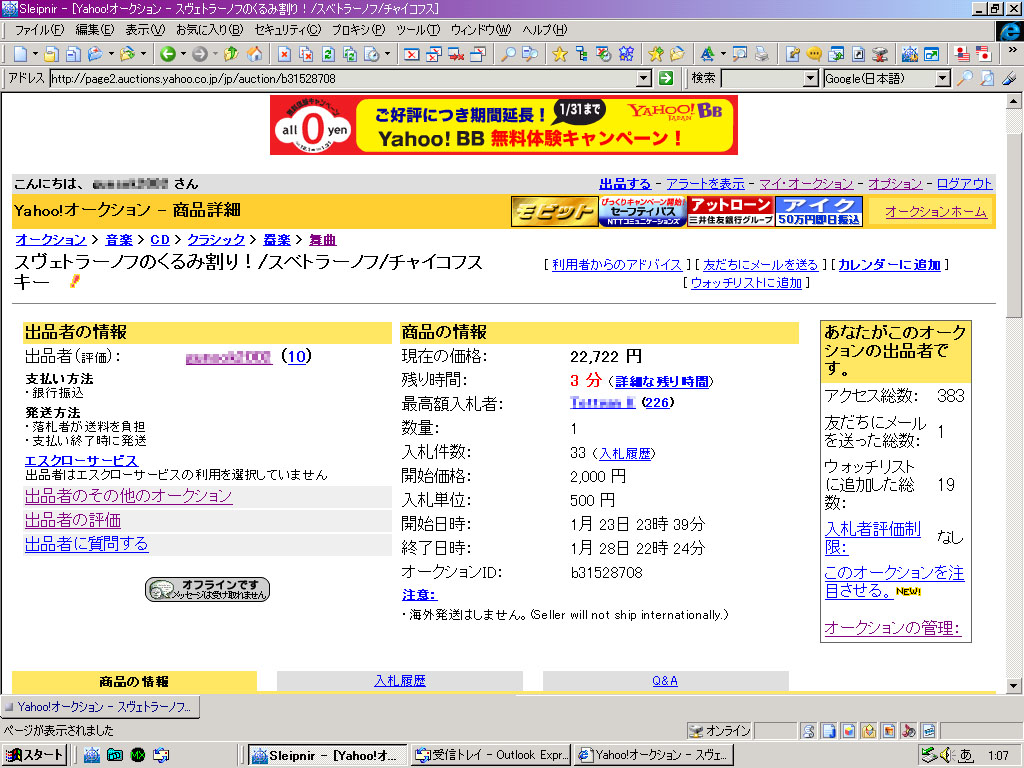Image resolution: width=1024 pixels, height=768 pixels.
Task: Click the green Go arrow beside address bar
Action: point(665,78)
